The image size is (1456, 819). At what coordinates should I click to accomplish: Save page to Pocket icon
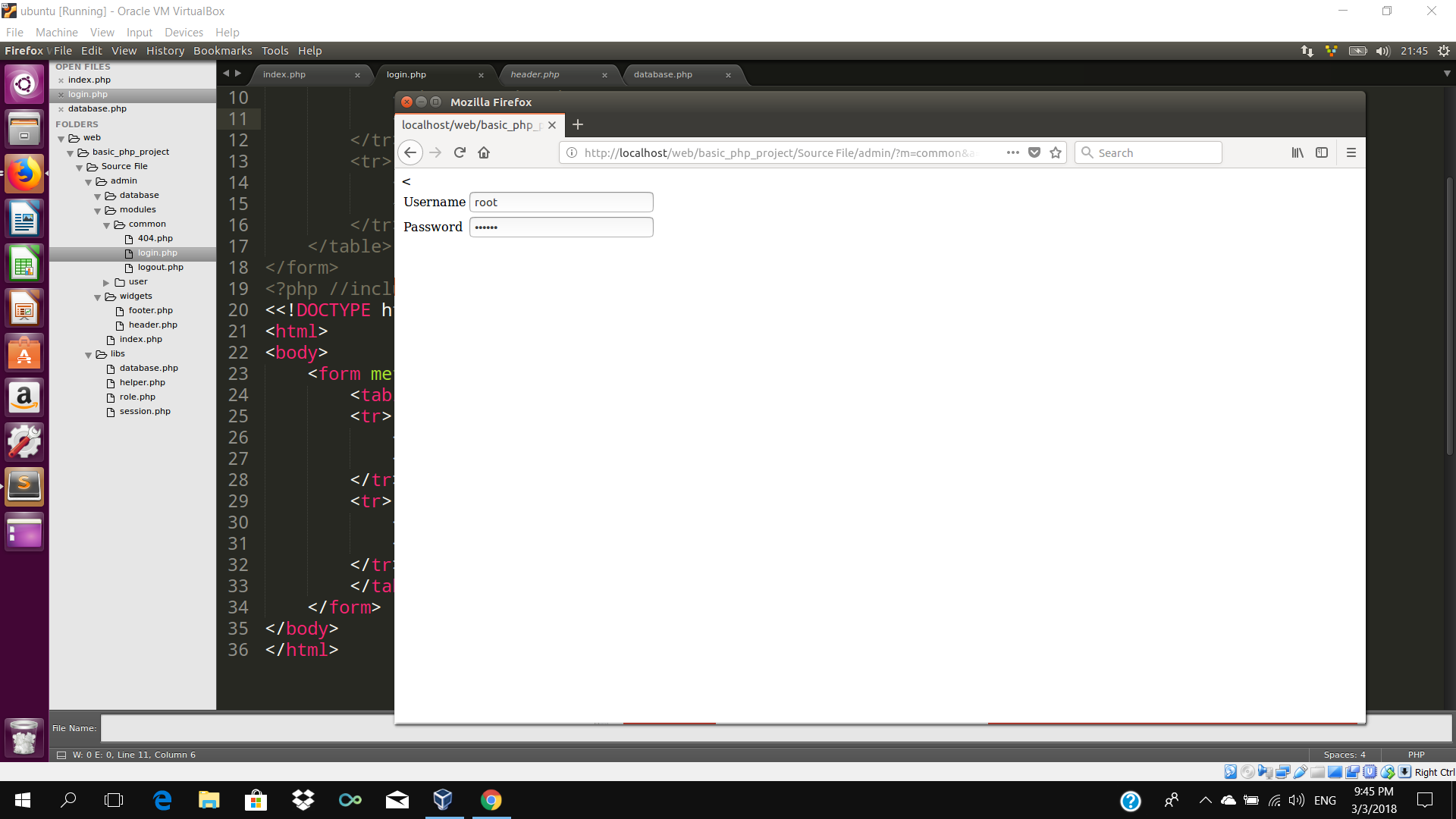(1034, 152)
